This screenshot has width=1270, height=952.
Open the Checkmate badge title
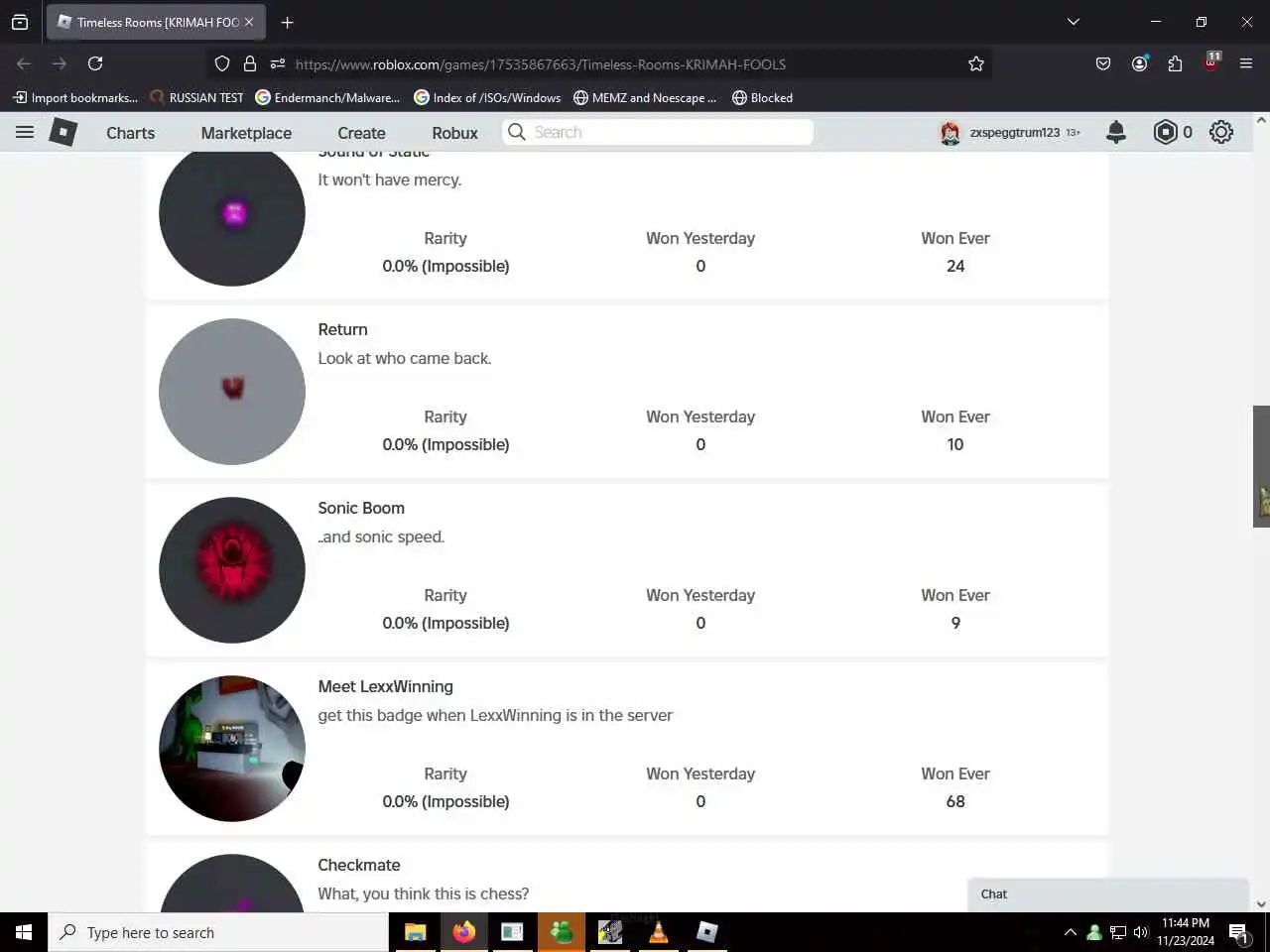pos(359,865)
